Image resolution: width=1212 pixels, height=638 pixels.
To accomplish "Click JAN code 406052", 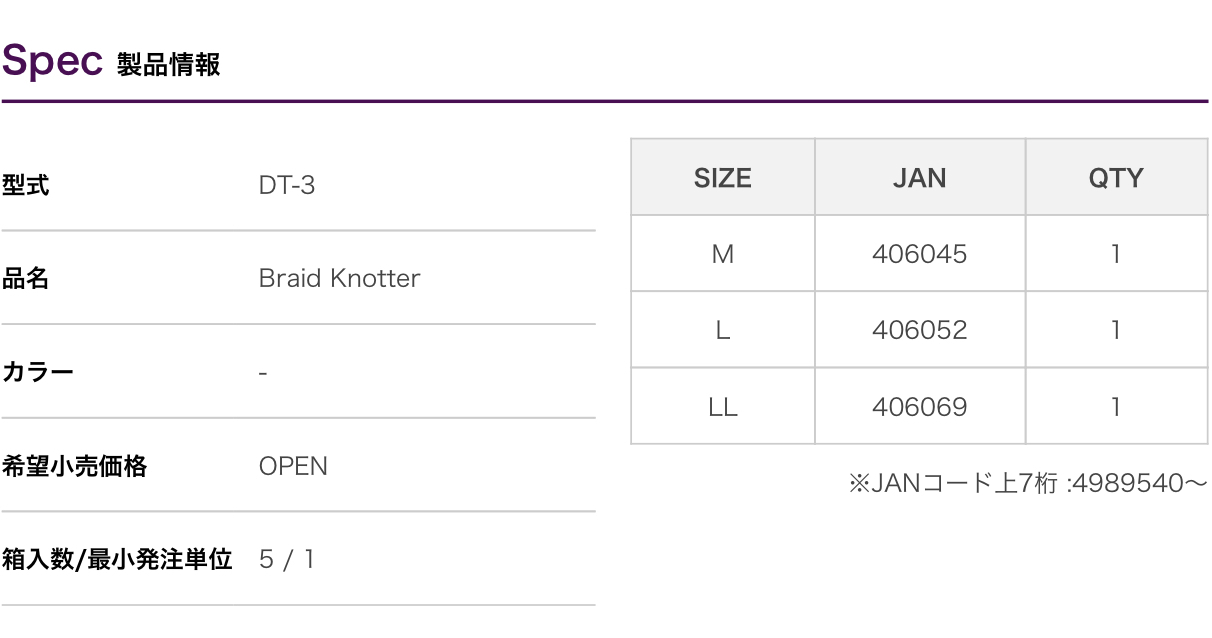I will click(x=919, y=330).
